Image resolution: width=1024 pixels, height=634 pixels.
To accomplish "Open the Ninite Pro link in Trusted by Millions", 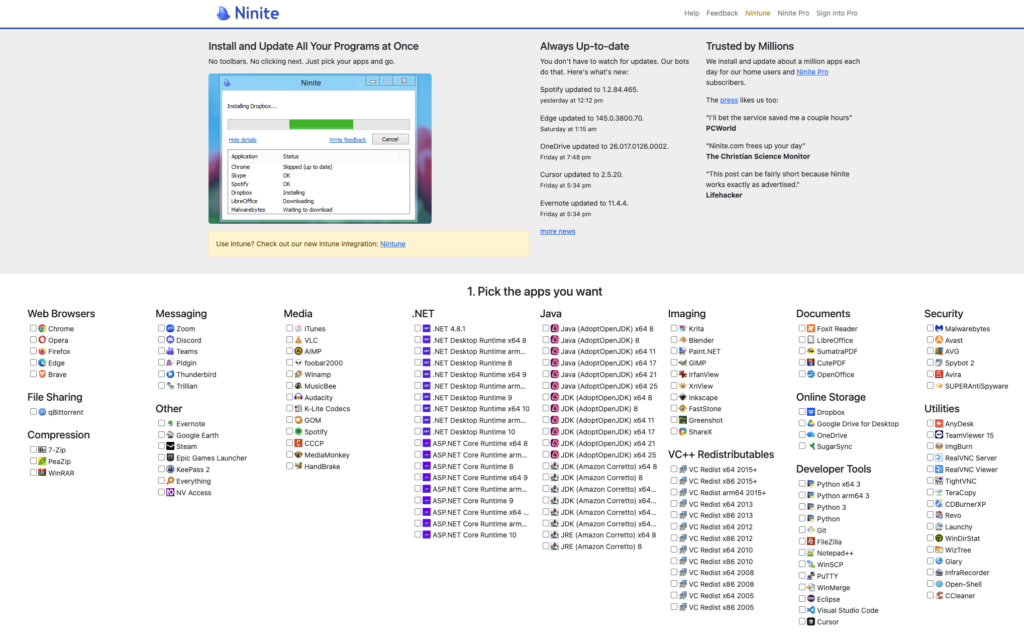I will (812, 72).
